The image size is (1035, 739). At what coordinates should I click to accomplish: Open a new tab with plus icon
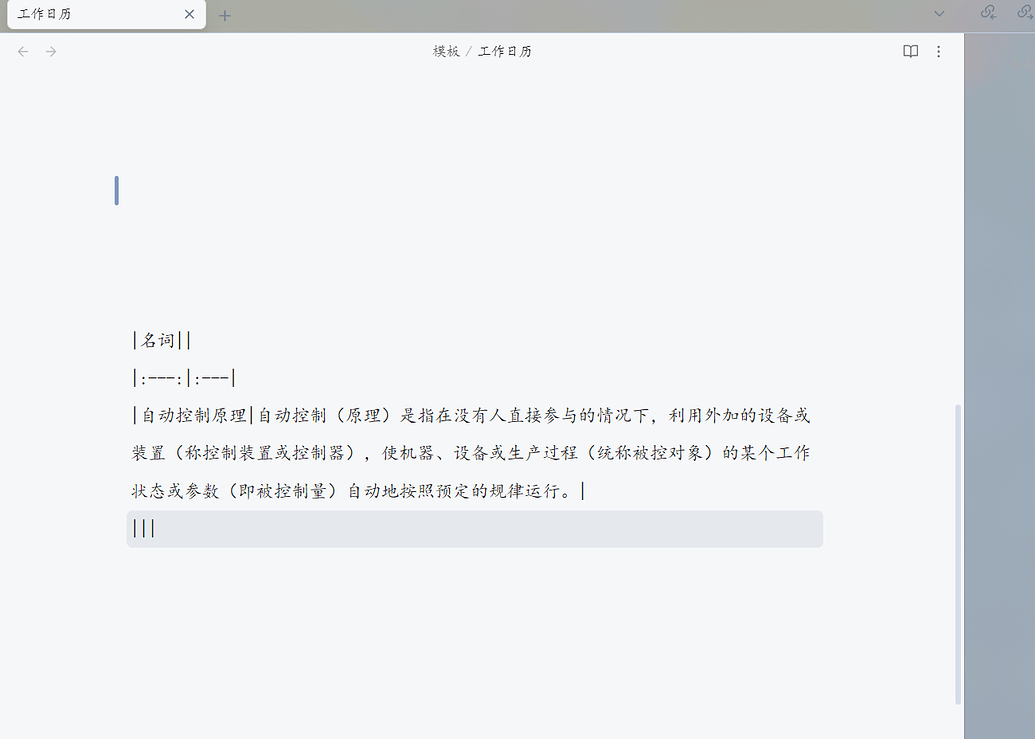pos(225,15)
